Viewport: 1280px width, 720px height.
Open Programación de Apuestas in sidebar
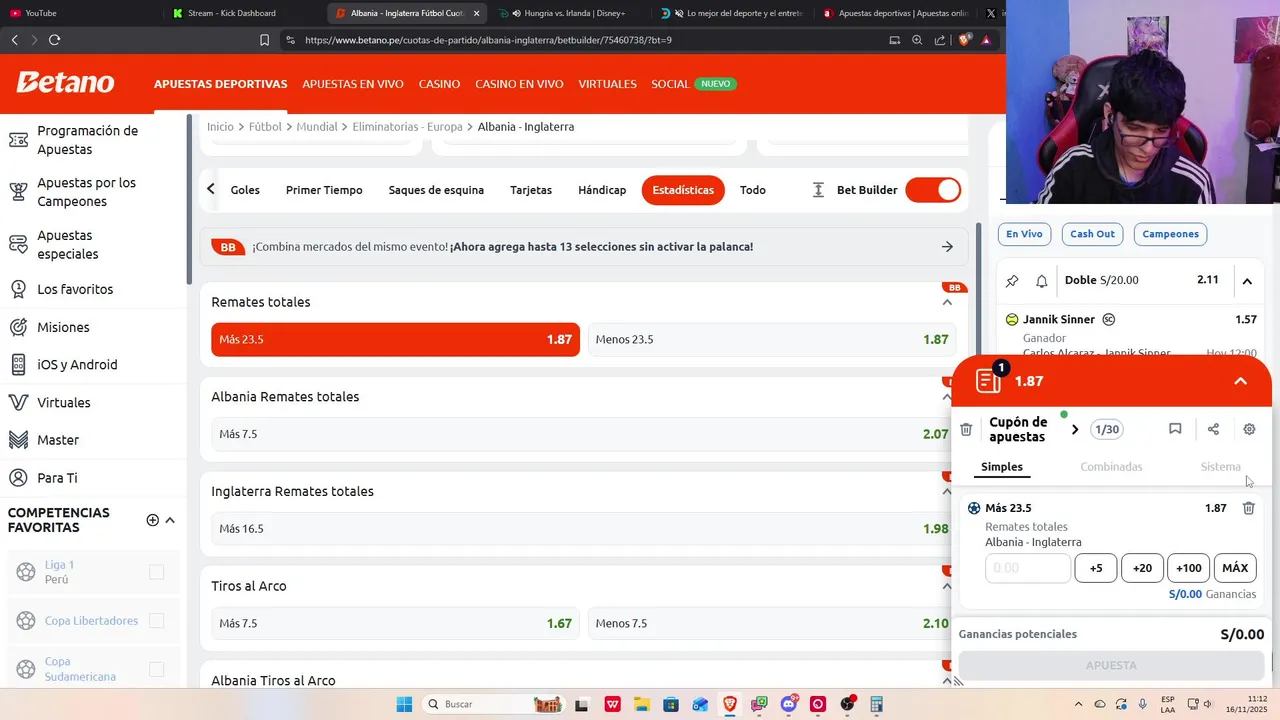[x=90, y=140]
